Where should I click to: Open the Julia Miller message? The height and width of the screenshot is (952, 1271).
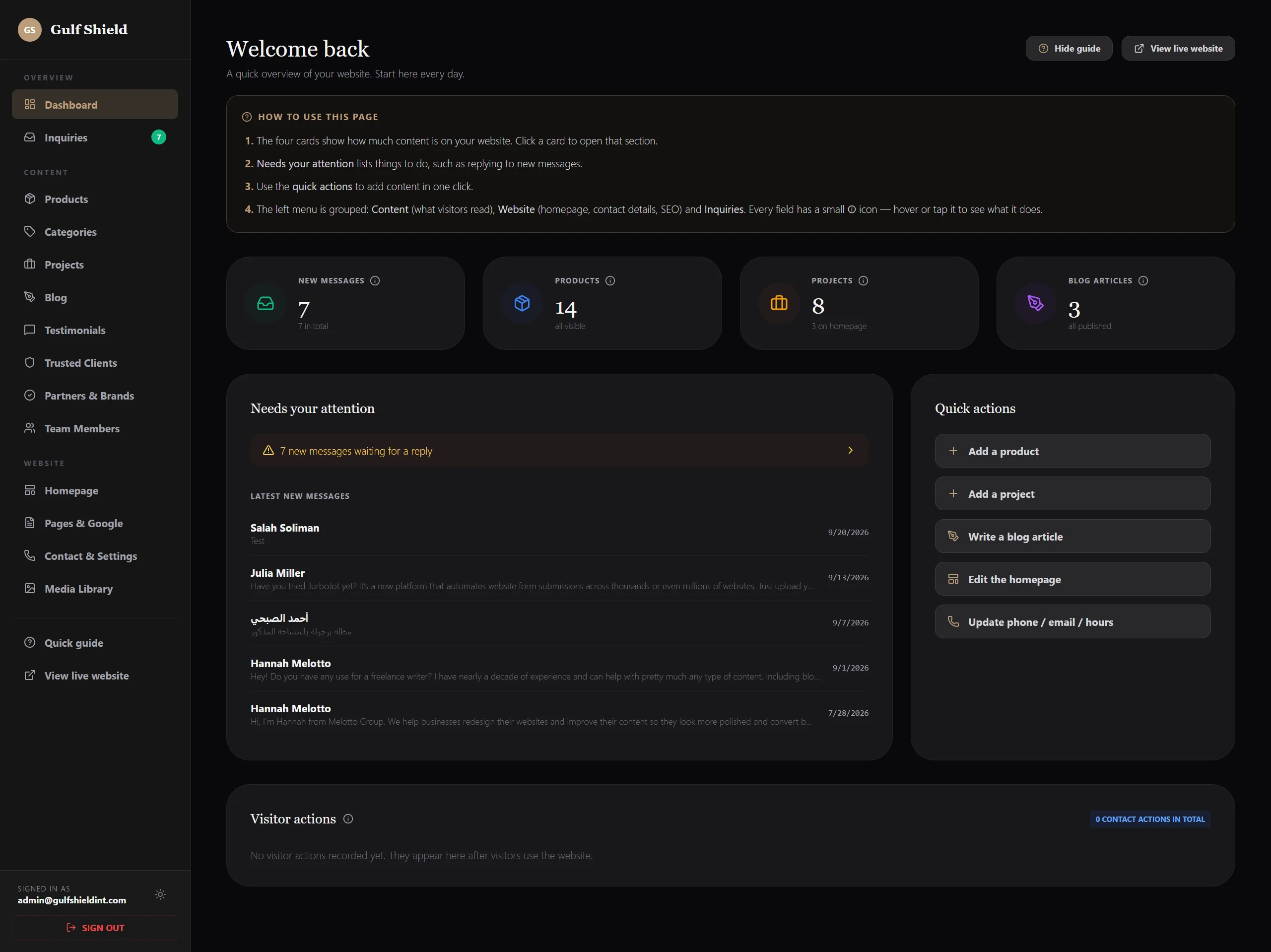pyautogui.click(x=559, y=579)
